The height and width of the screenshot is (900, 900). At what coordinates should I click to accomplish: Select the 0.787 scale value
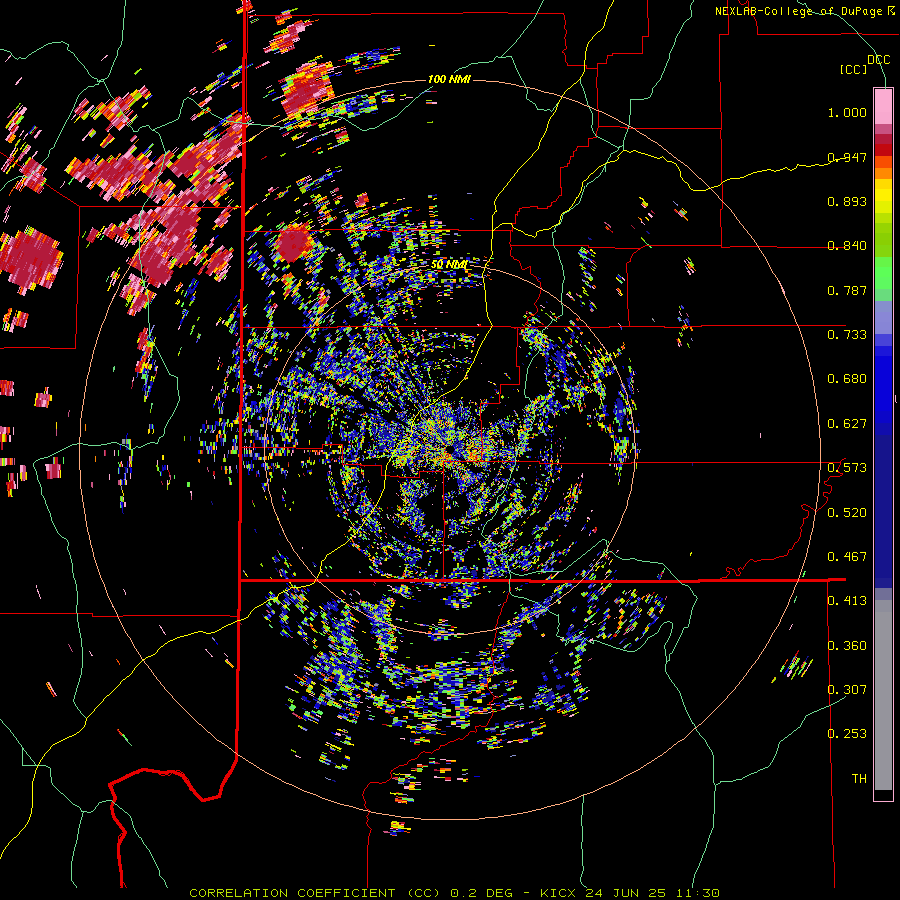tap(847, 290)
